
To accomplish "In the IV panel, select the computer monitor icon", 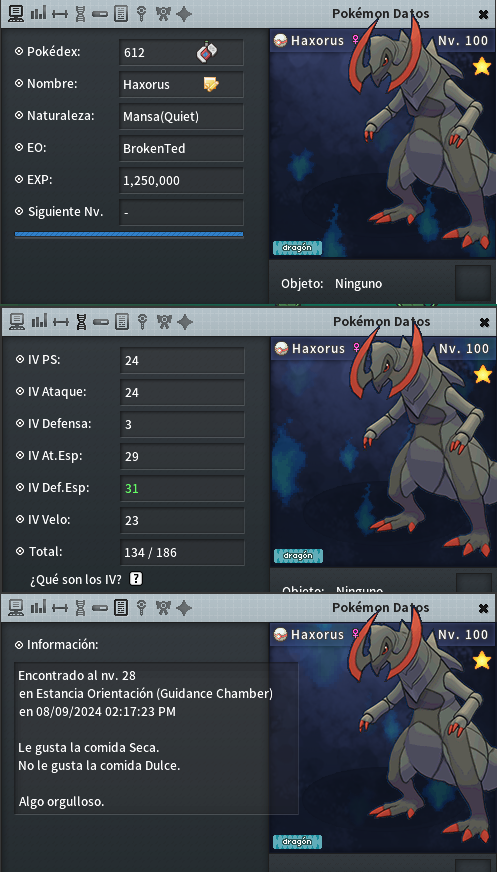I will (17, 321).
